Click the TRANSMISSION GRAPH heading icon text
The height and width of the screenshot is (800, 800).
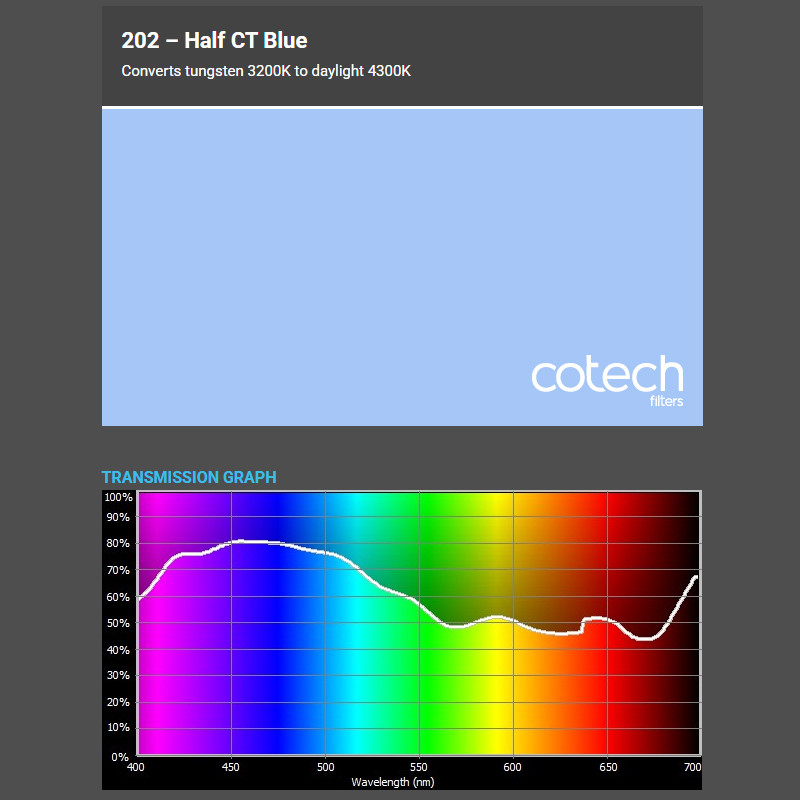[188, 478]
